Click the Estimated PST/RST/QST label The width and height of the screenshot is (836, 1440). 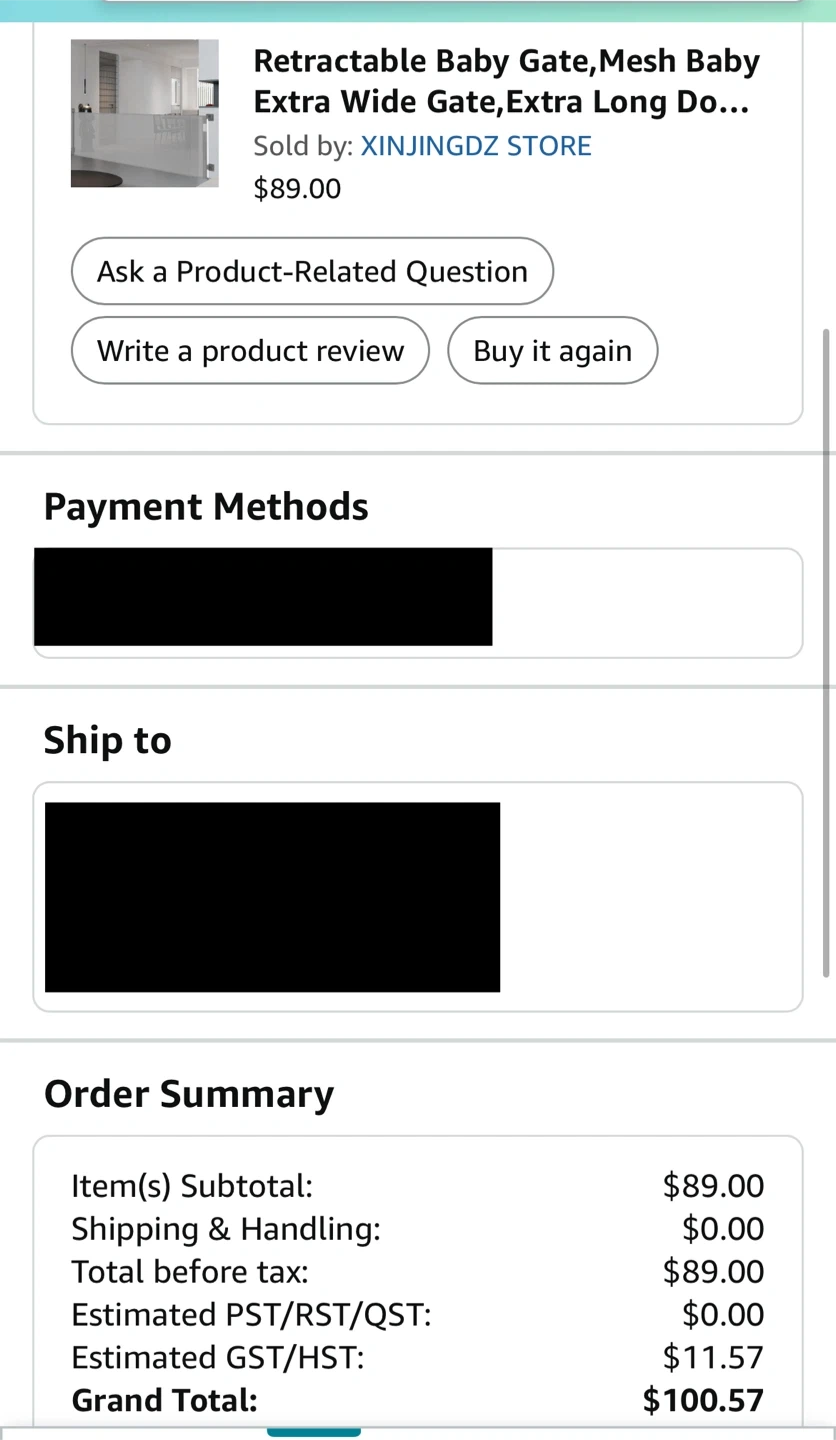coord(251,1315)
